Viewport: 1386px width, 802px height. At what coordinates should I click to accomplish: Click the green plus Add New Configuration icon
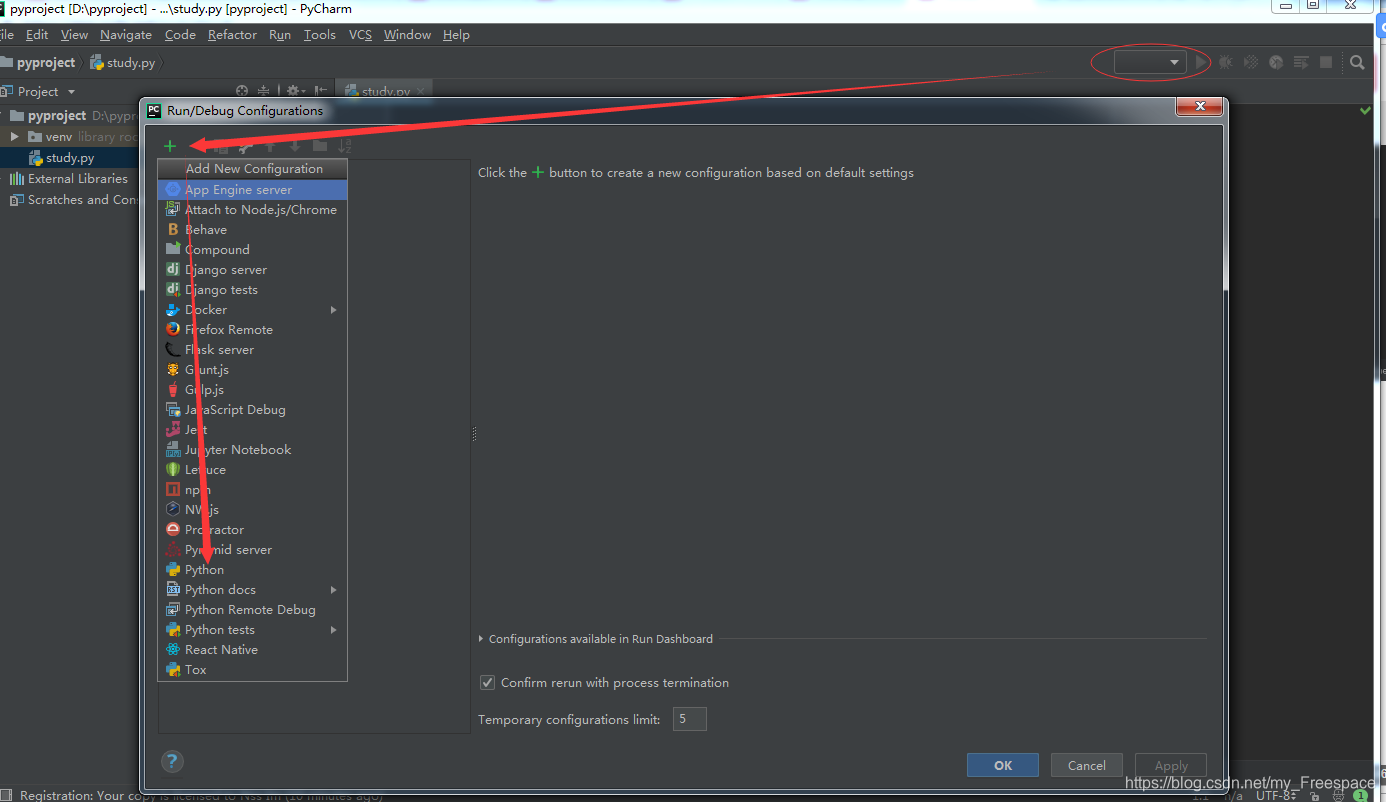click(x=170, y=146)
